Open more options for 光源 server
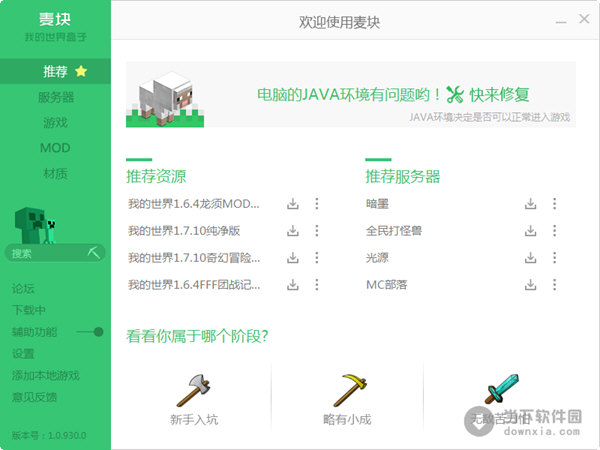This screenshot has width=600, height=450. click(554, 258)
